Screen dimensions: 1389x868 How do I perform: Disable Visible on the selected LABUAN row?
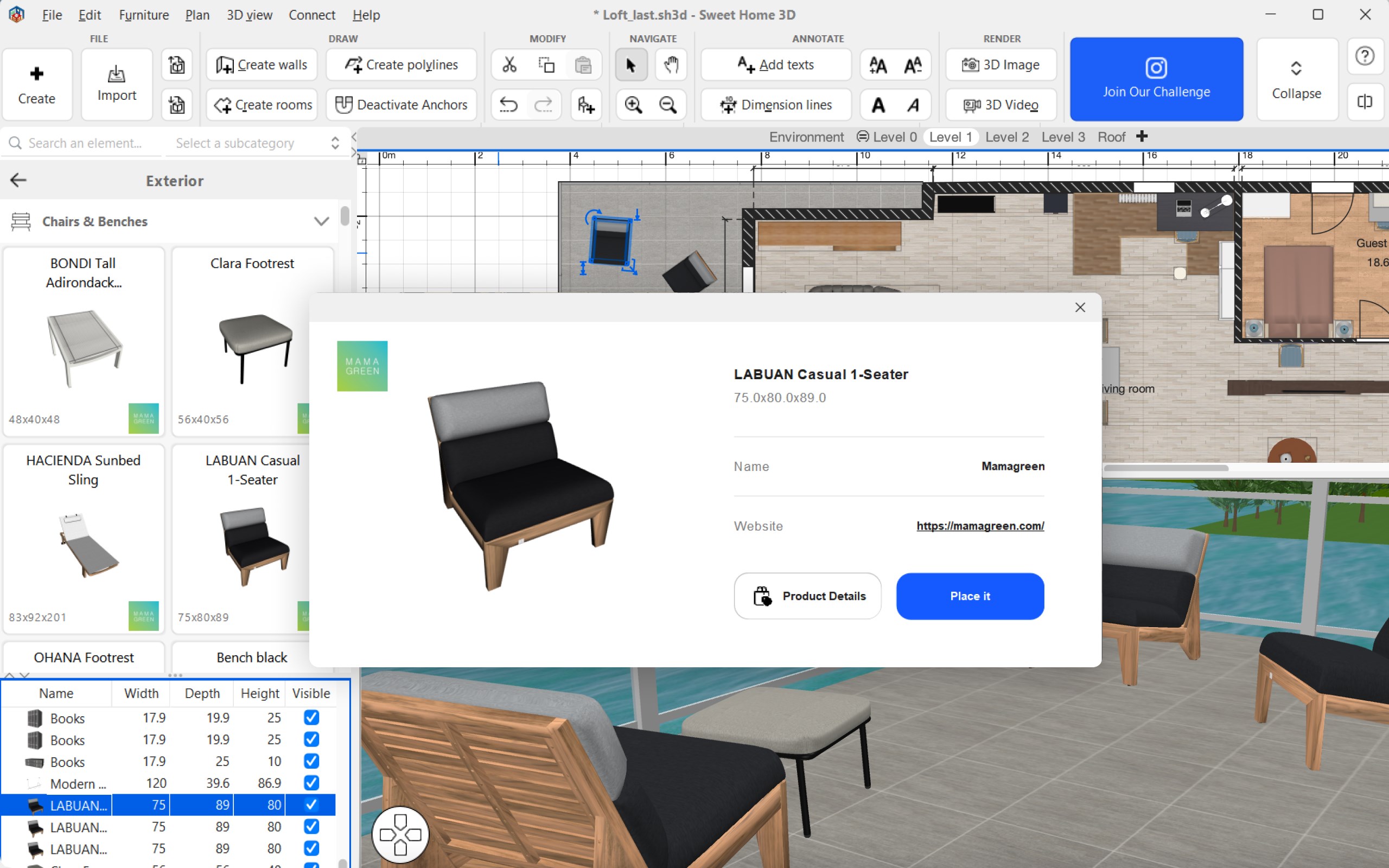point(311,805)
